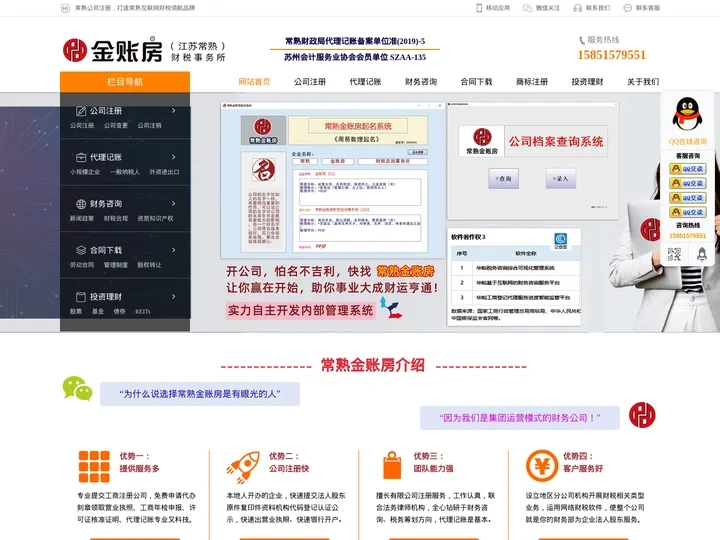
Task: Open the 公司变更 sidebar sublink
Action: click(x=116, y=125)
